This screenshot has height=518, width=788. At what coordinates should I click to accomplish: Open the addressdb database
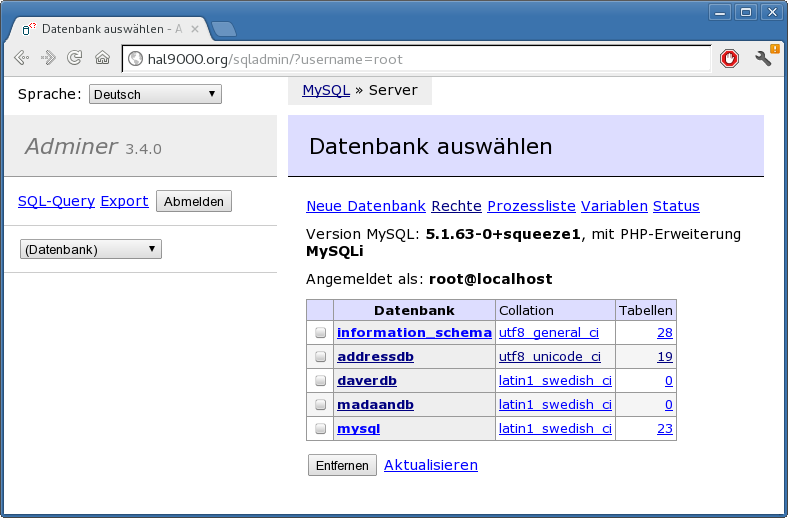(375, 357)
